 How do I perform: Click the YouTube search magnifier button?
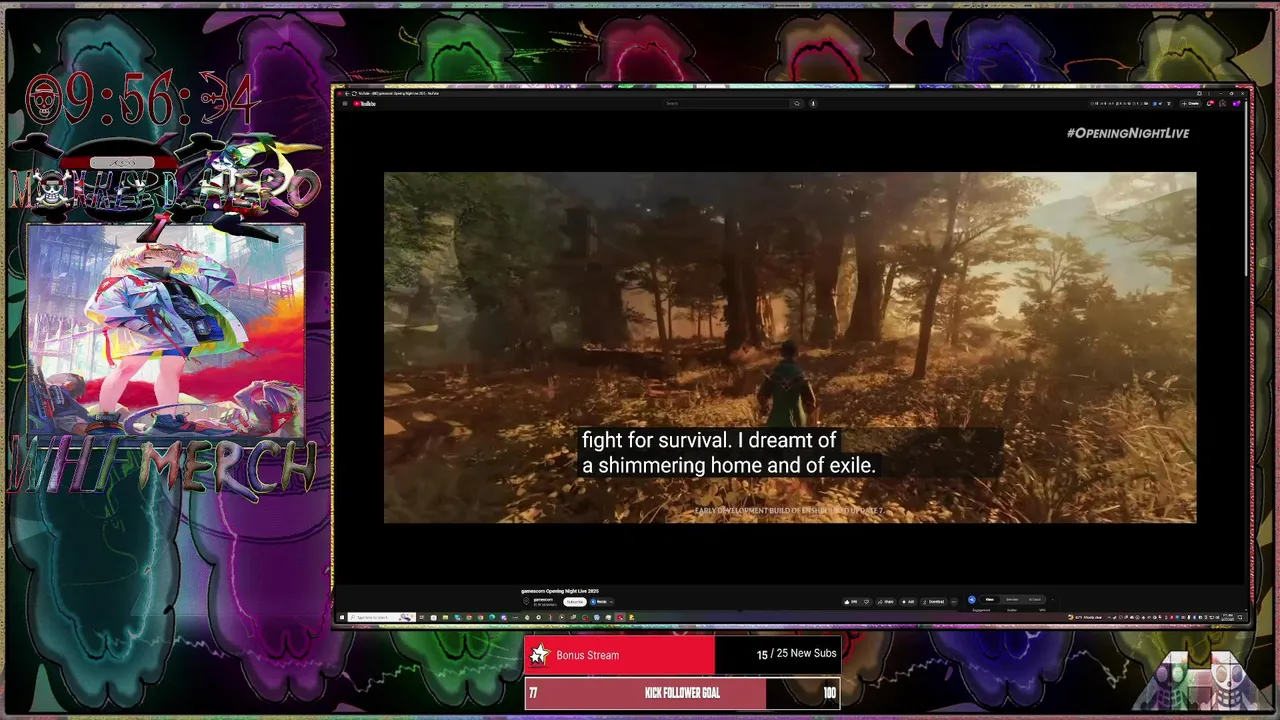click(797, 103)
